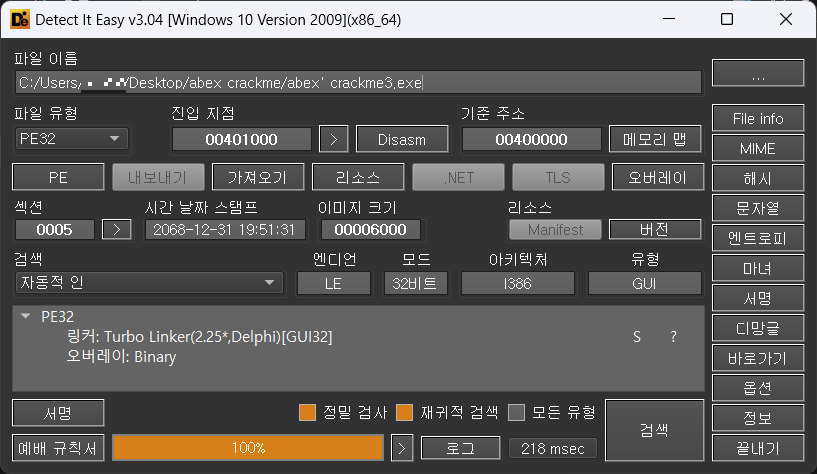This screenshot has height=474, width=817.
Task: Collapse the PE32 tree node
Action: [x=25, y=316]
